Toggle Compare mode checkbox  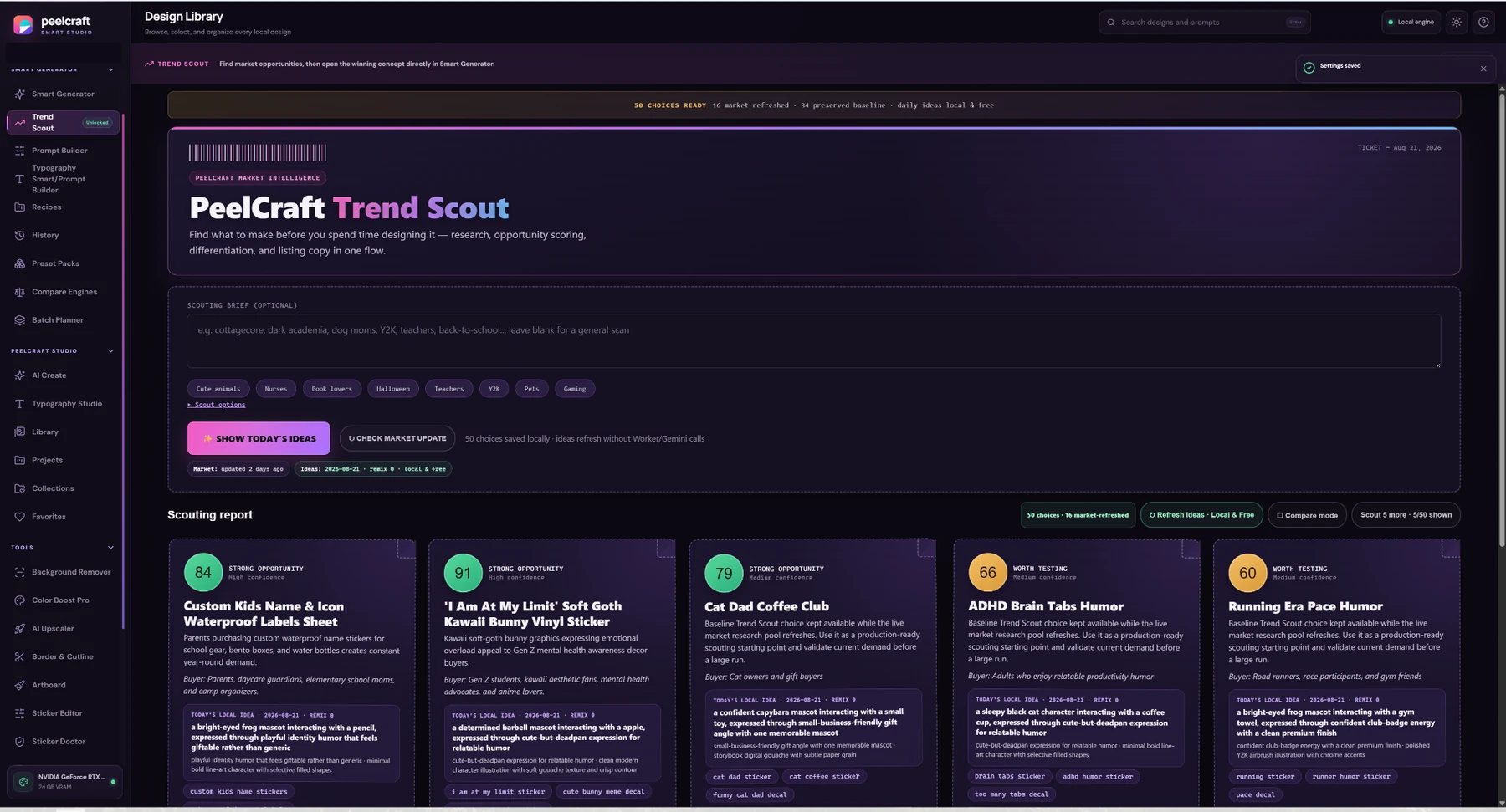coord(1280,516)
